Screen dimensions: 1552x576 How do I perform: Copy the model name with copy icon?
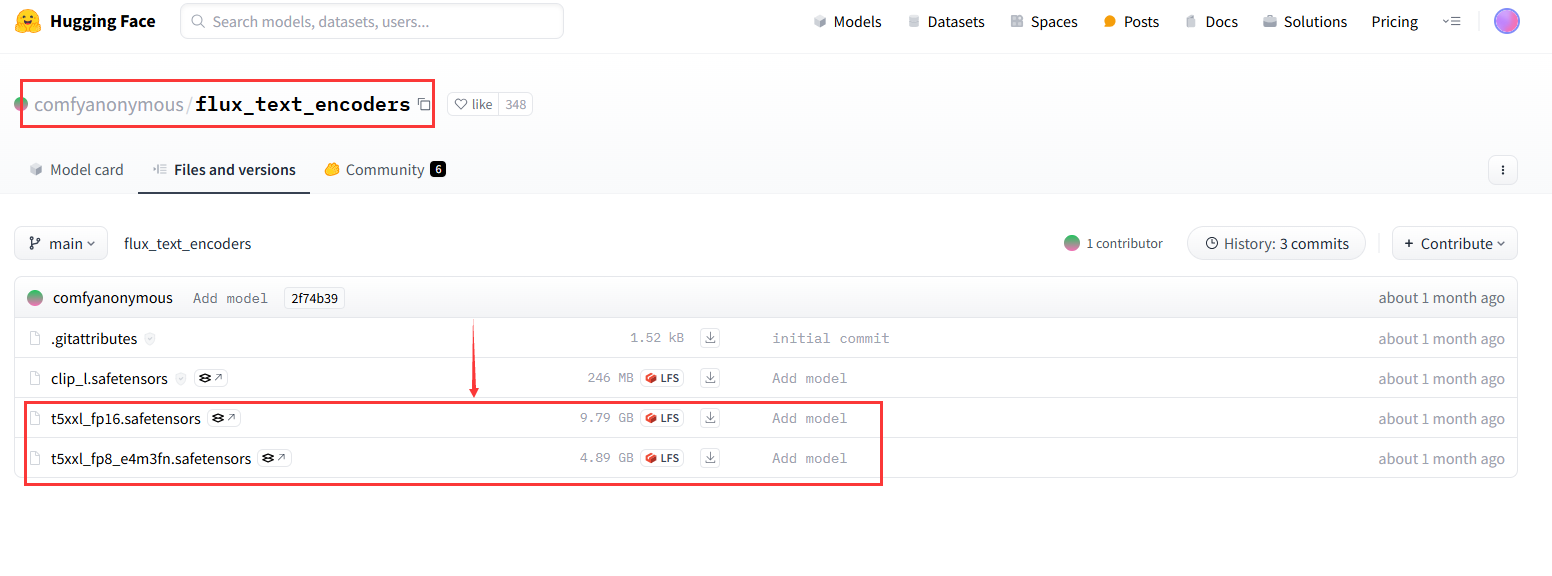point(424,104)
